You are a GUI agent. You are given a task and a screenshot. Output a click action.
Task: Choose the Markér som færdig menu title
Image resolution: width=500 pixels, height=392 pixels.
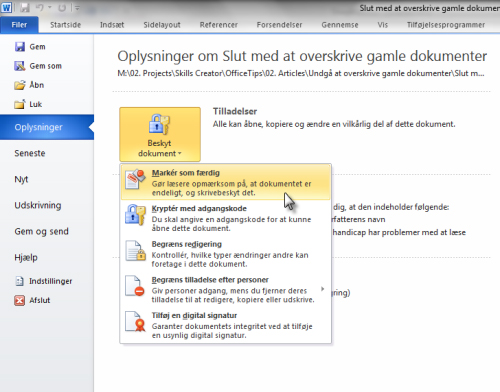pyautogui.click(x=186, y=173)
